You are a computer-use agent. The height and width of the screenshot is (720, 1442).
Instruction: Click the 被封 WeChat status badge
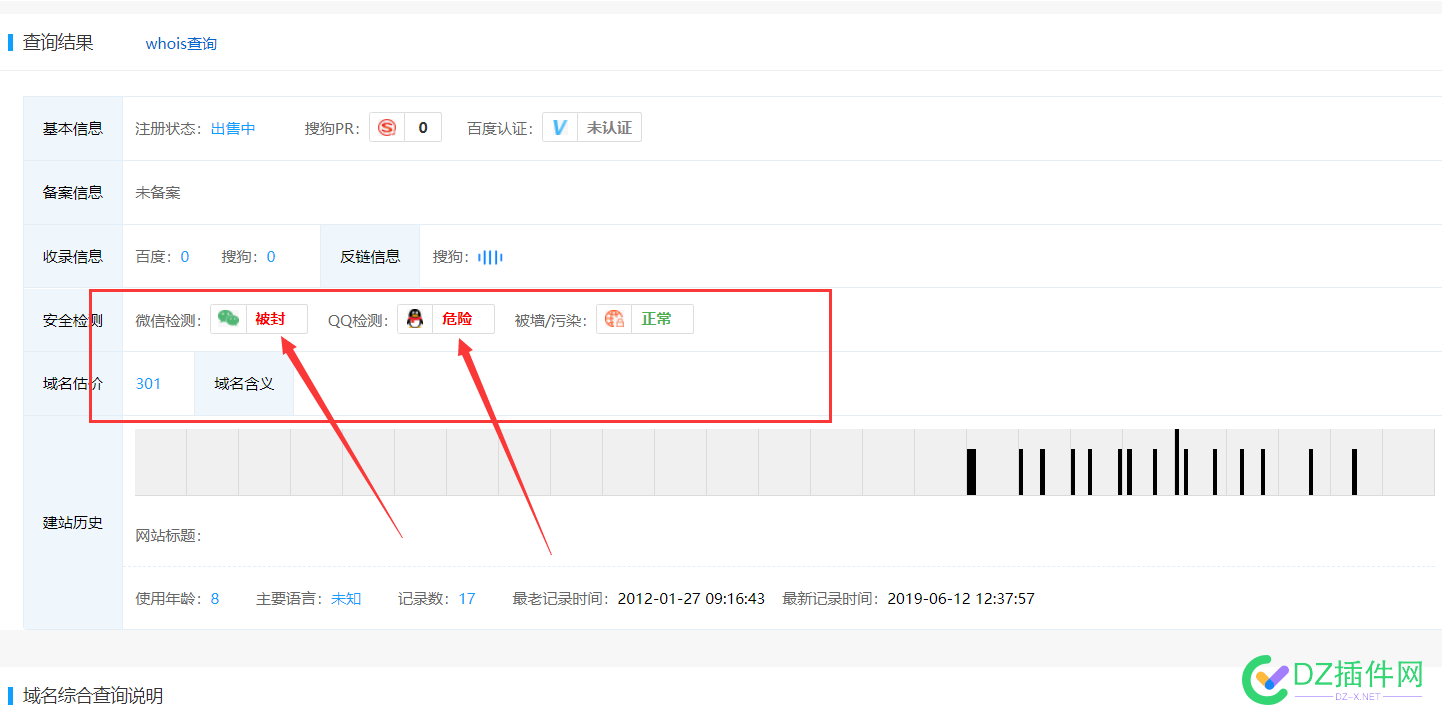click(270, 319)
